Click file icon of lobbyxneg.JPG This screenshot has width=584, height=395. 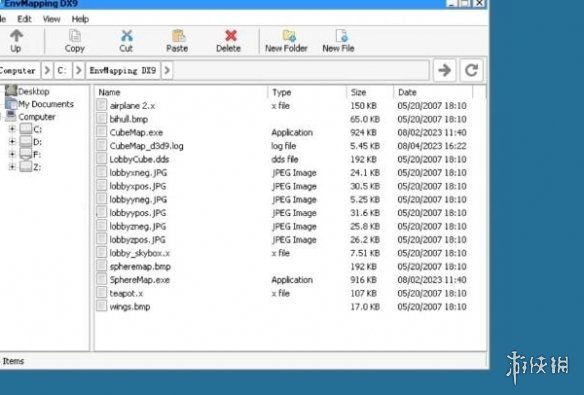[x=101, y=172]
